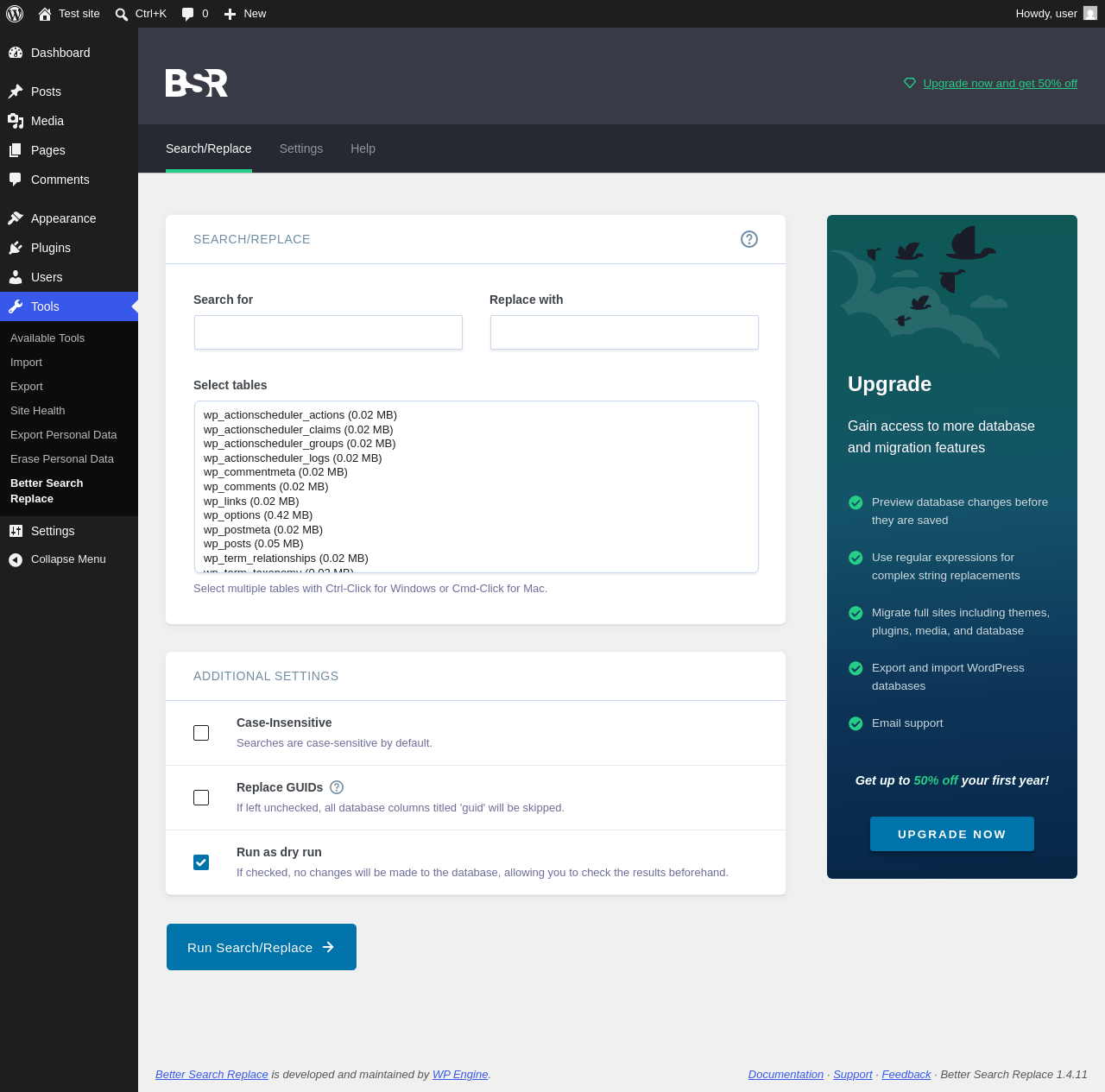The image size is (1105, 1092).
Task: Click the Run Search/Replace button
Action: (262, 947)
